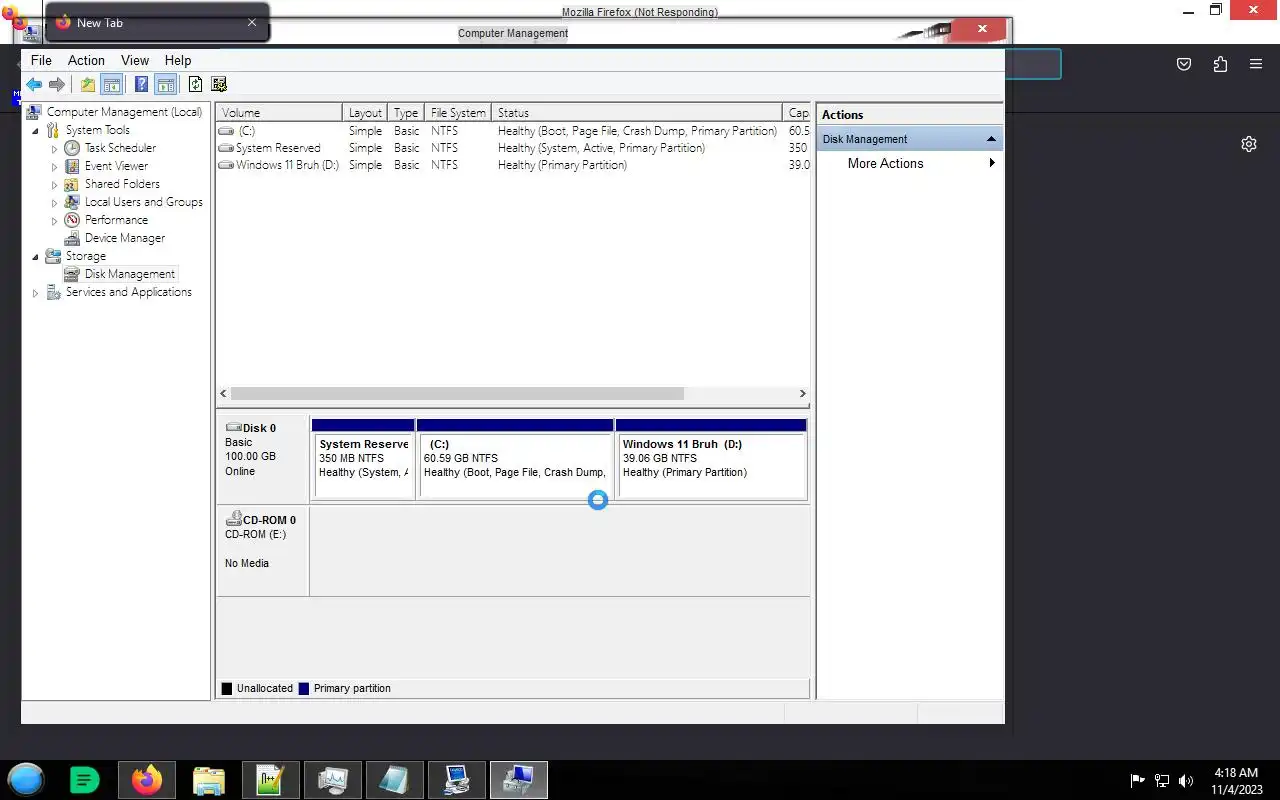This screenshot has height=800, width=1280.
Task: Collapse the System Tools node
Action: [x=36, y=130]
